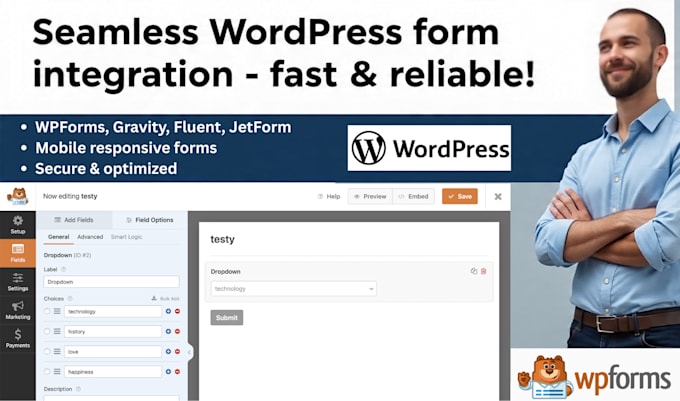This screenshot has height=401, width=680.
Task: Open the Smart Logic sub-tab
Action: tap(126, 237)
